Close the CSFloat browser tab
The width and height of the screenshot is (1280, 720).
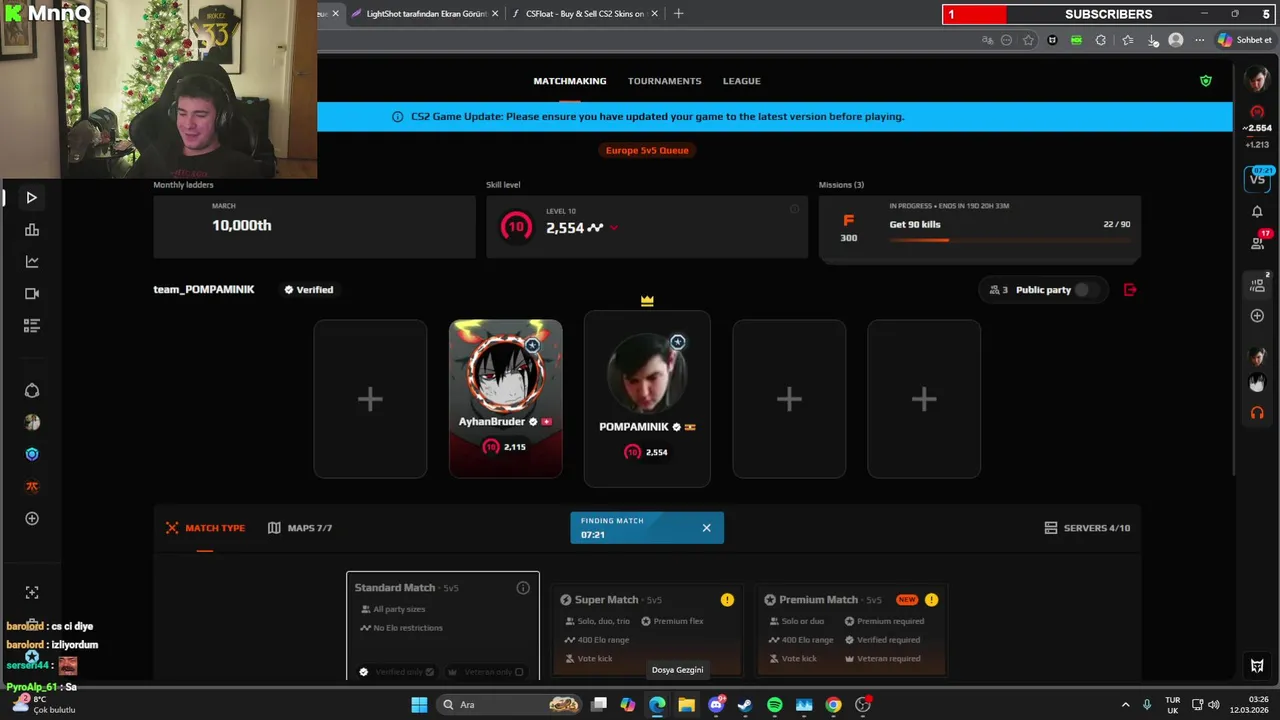654,14
